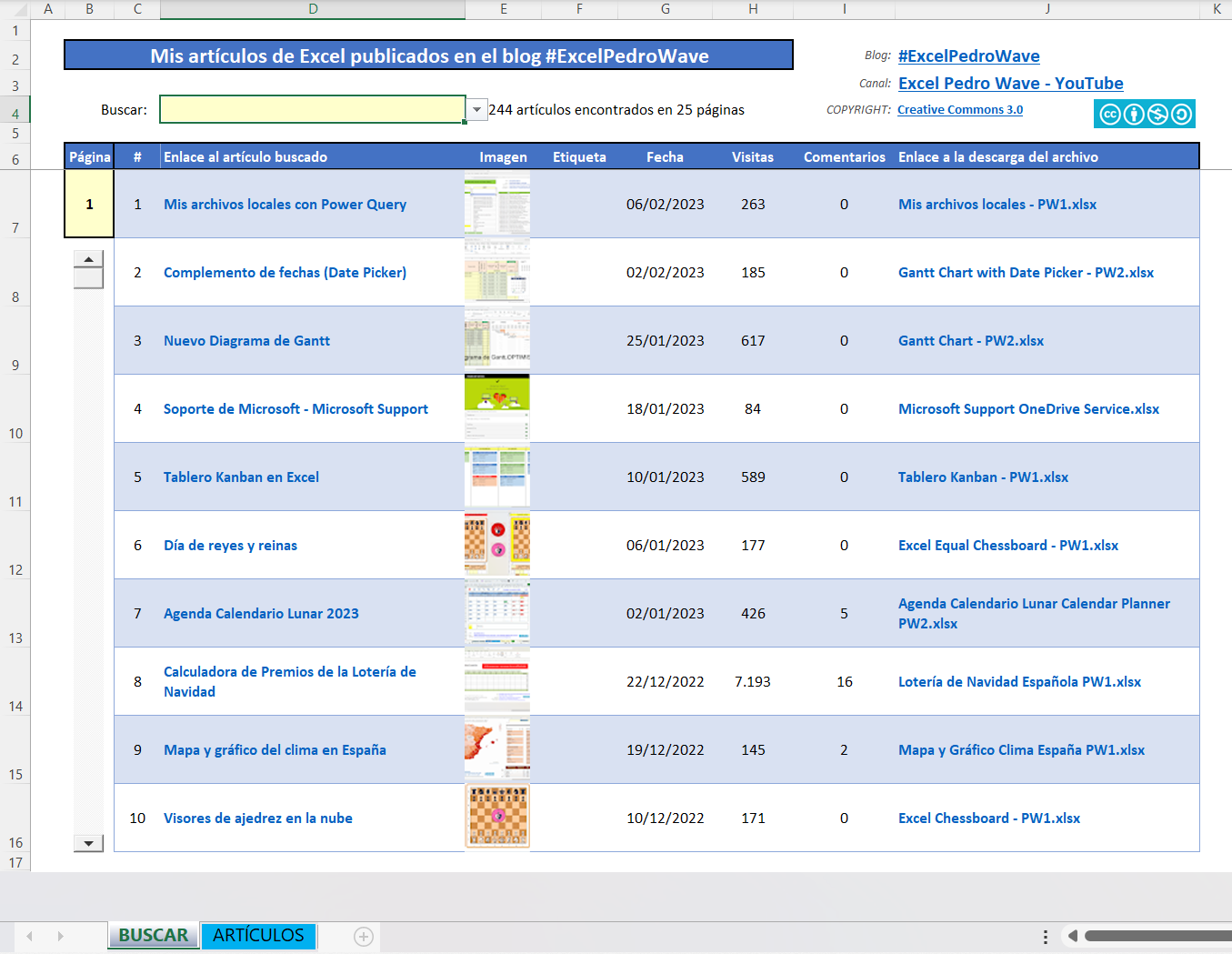The image size is (1232, 954).
Task: Click the Imagen column header
Action: click(503, 157)
